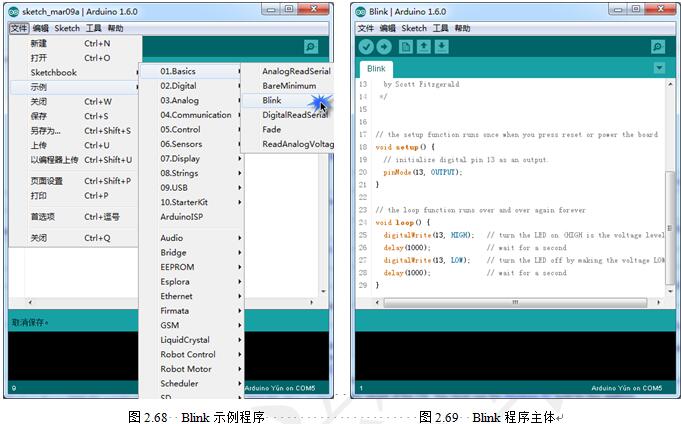Expand 06.Sensors examples submenu
Screen dimensions: 681x424
[191, 144]
